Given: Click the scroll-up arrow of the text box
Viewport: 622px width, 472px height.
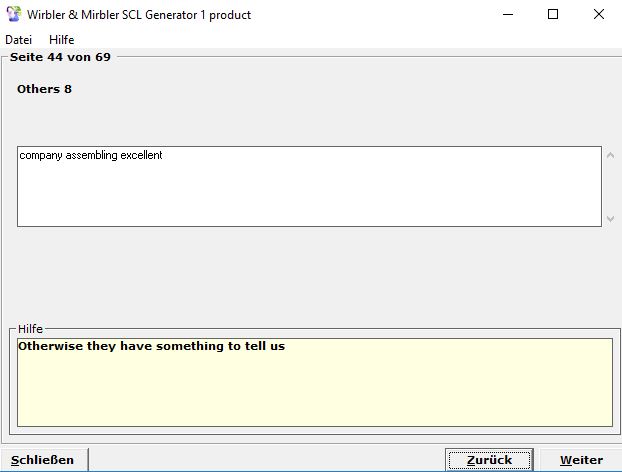Looking at the screenshot, I should [610, 155].
